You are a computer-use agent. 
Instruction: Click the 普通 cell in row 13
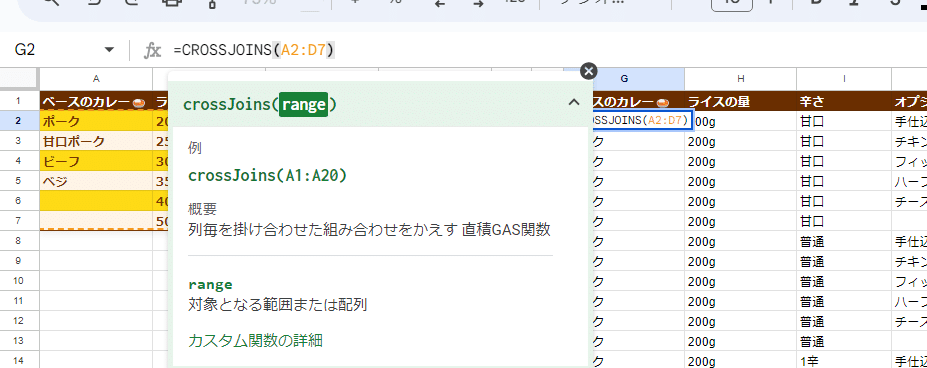pos(844,341)
